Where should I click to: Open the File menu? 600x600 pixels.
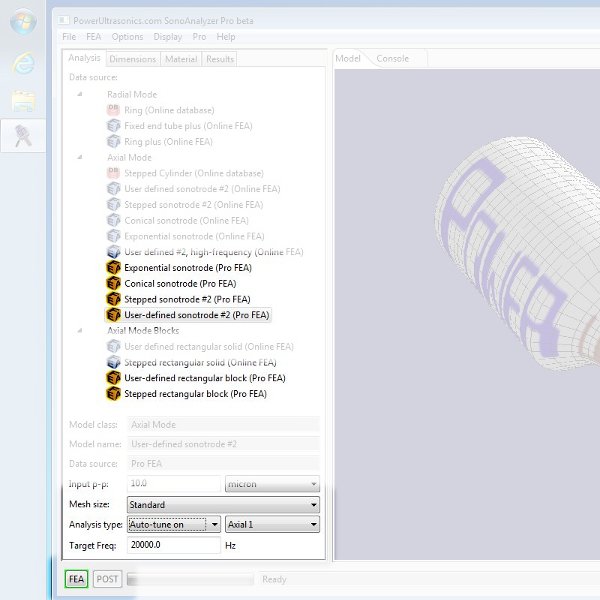point(69,37)
